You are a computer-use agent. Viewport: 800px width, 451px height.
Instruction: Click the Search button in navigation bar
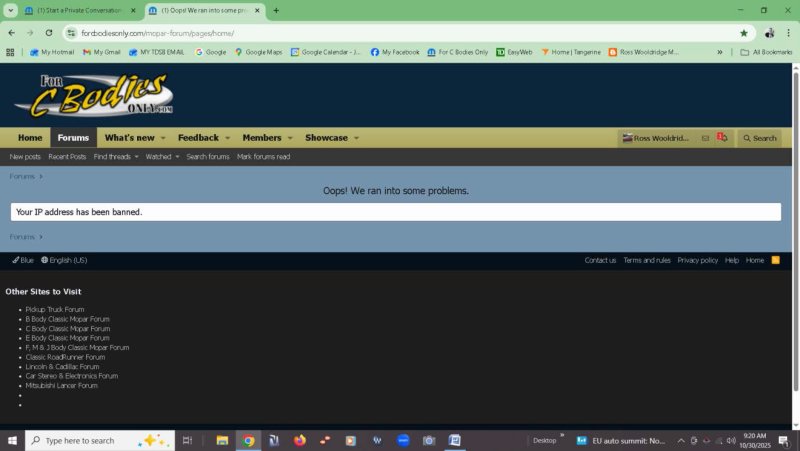click(x=759, y=138)
